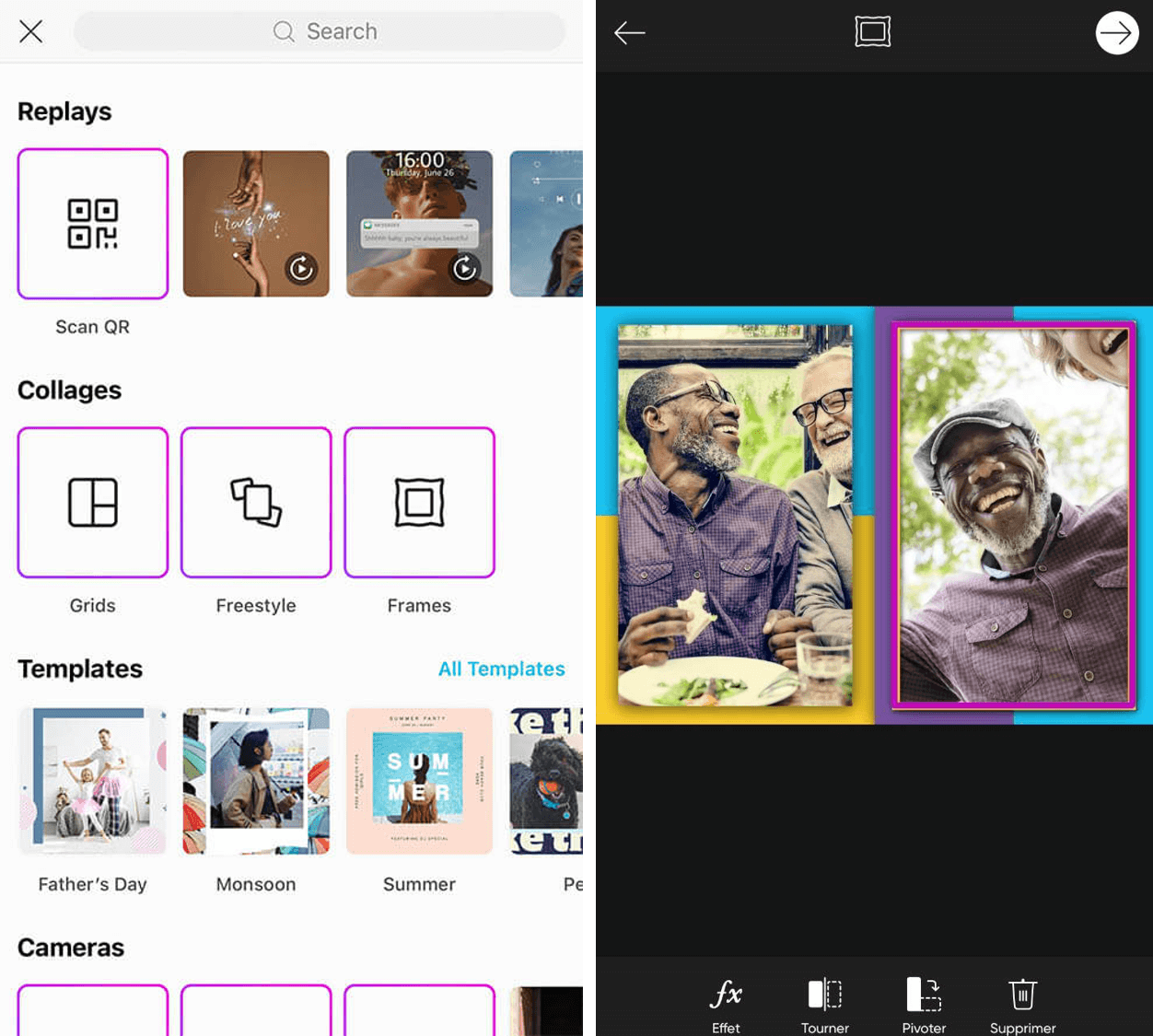Viewport: 1153px width, 1036px height.
Task: Open the 'I love you' replay
Action: (255, 224)
